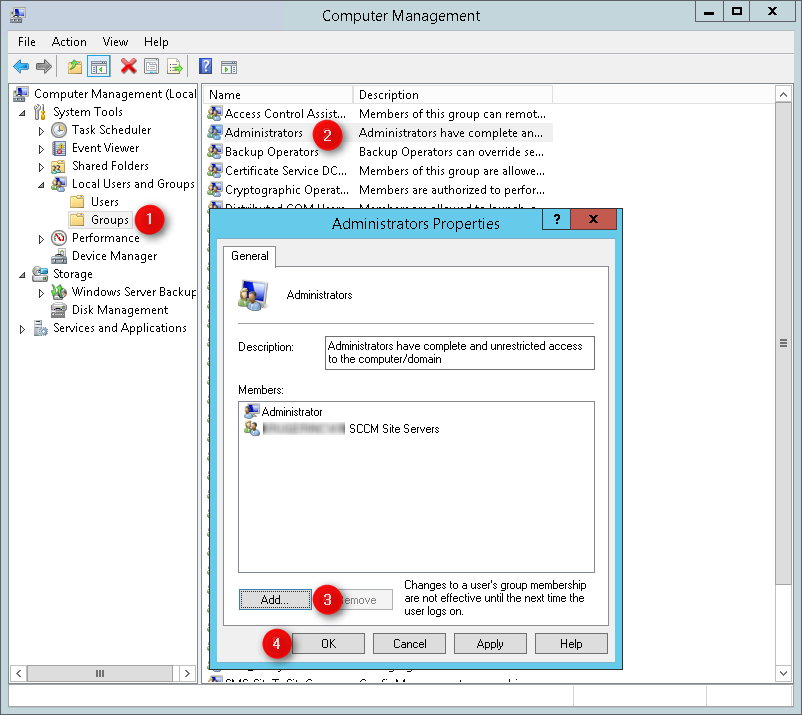802x715 pixels.
Task: Expand the Task Scheduler node arrow
Action: (x=41, y=131)
